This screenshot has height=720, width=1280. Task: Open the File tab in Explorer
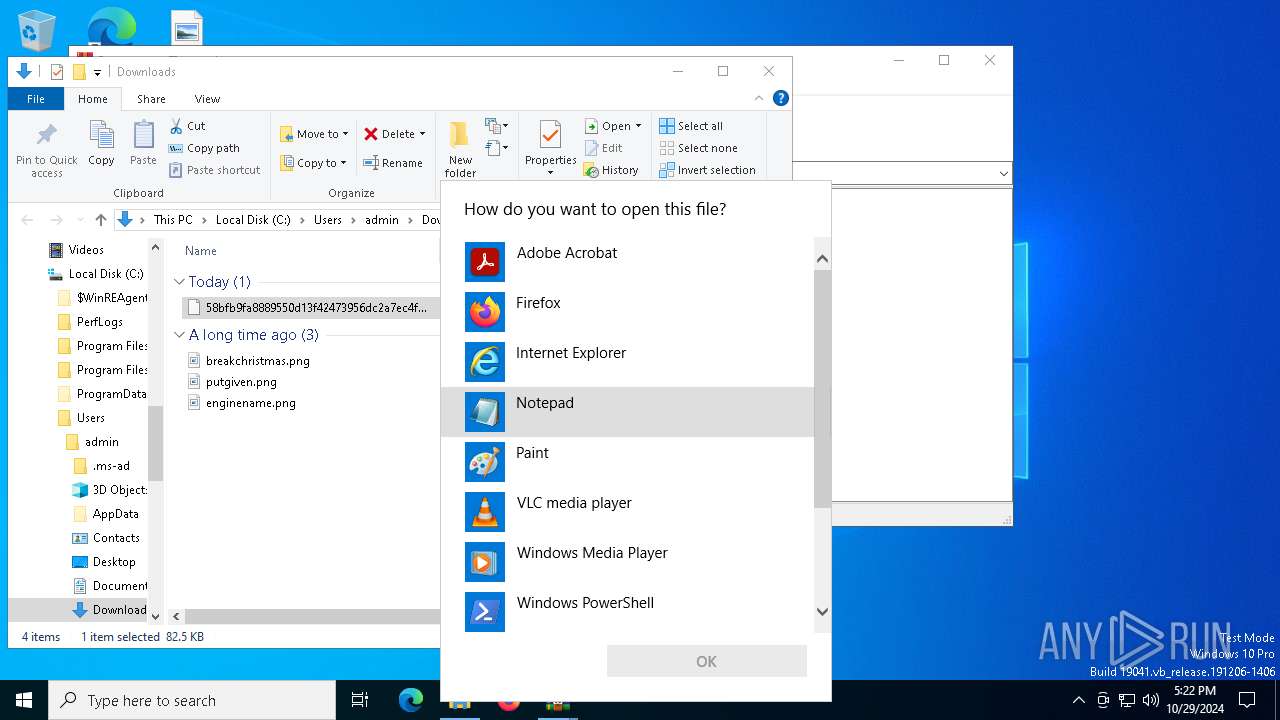click(36, 99)
